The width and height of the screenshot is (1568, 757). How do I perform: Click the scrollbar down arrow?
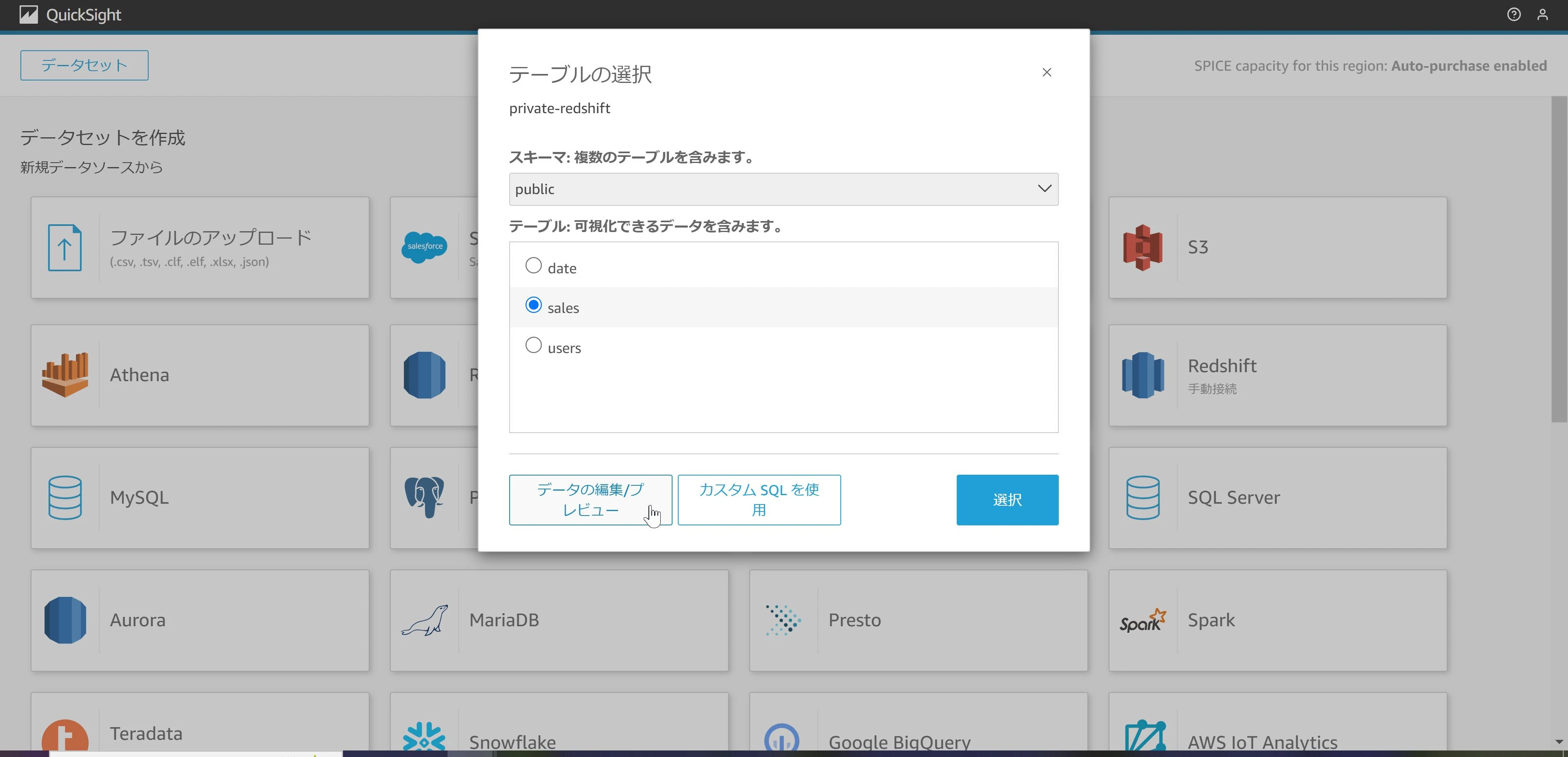(x=1559, y=741)
